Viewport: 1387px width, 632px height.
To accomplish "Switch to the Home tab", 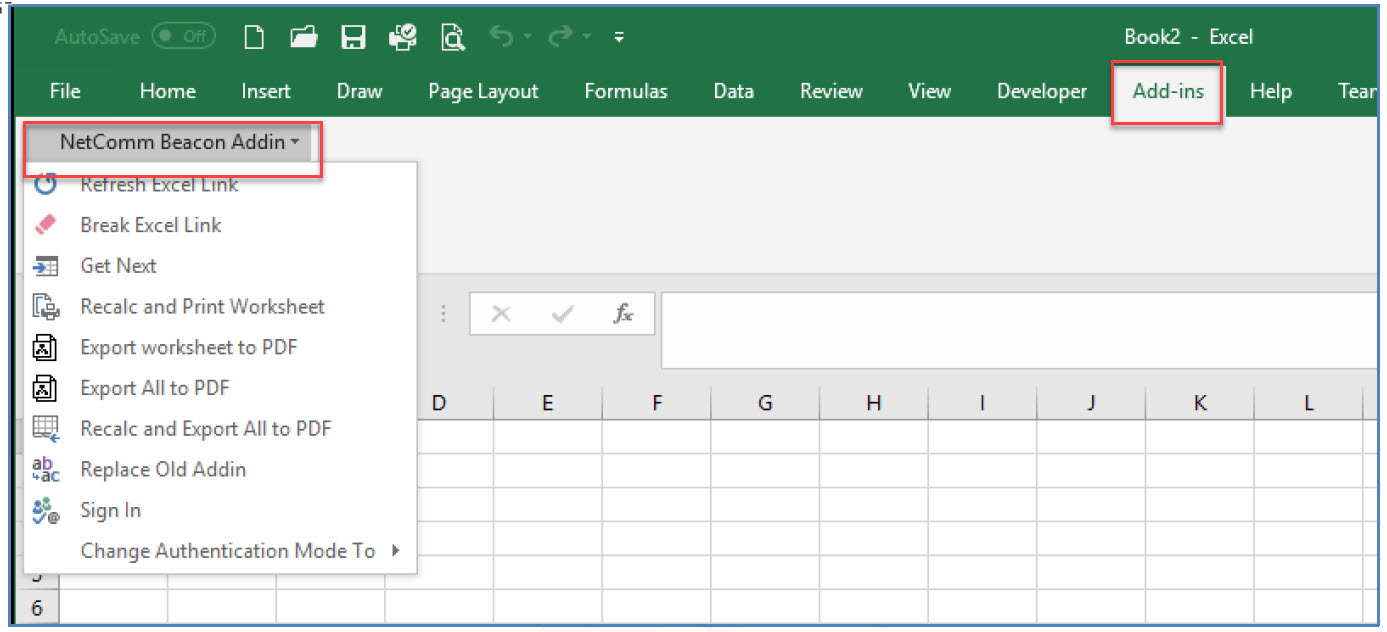I will point(167,91).
